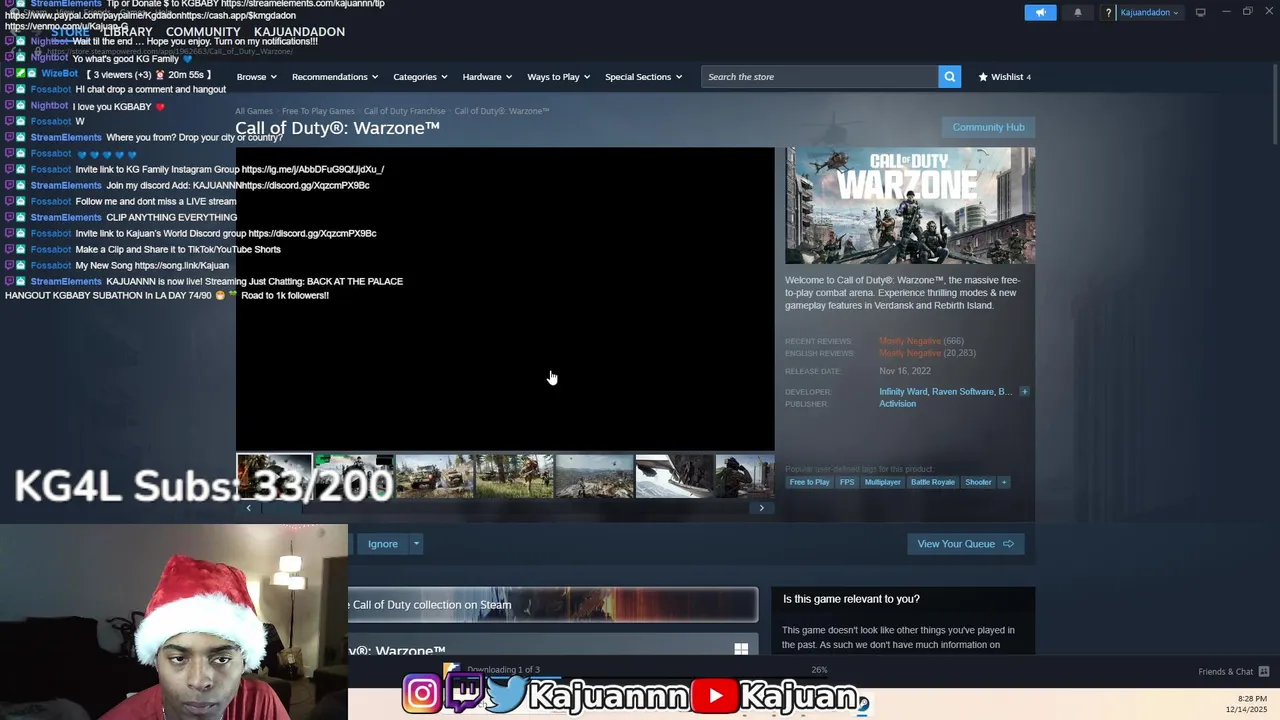Open Friends & Chat icon
Image resolution: width=1280 pixels, height=720 pixels.
point(1264,671)
